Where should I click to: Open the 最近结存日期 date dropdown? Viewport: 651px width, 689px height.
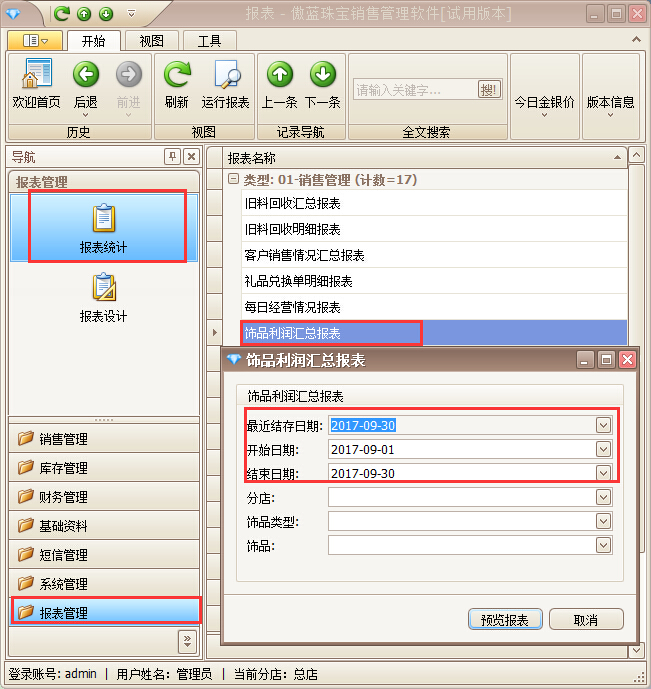[x=603, y=426]
